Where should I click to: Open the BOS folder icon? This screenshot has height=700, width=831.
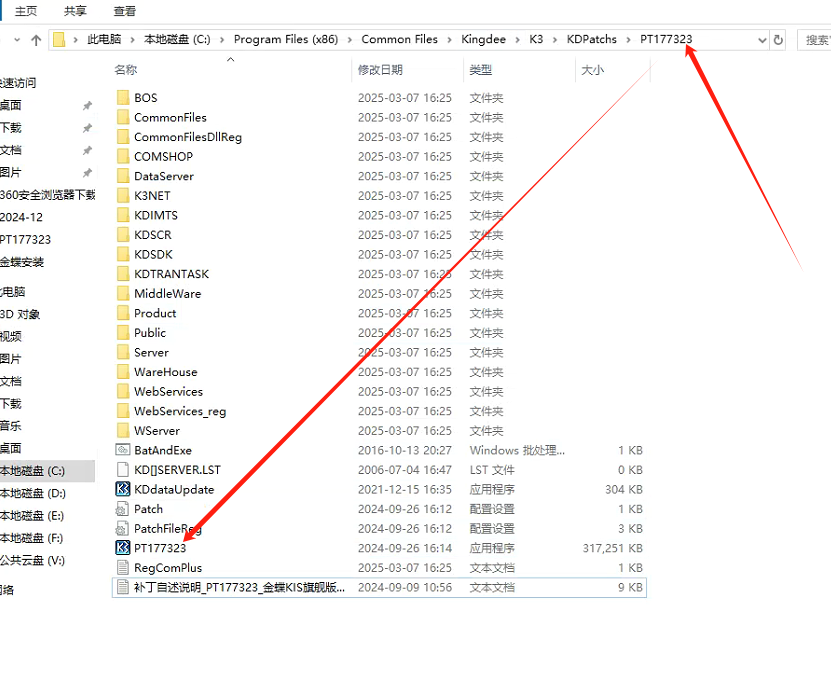[123, 98]
